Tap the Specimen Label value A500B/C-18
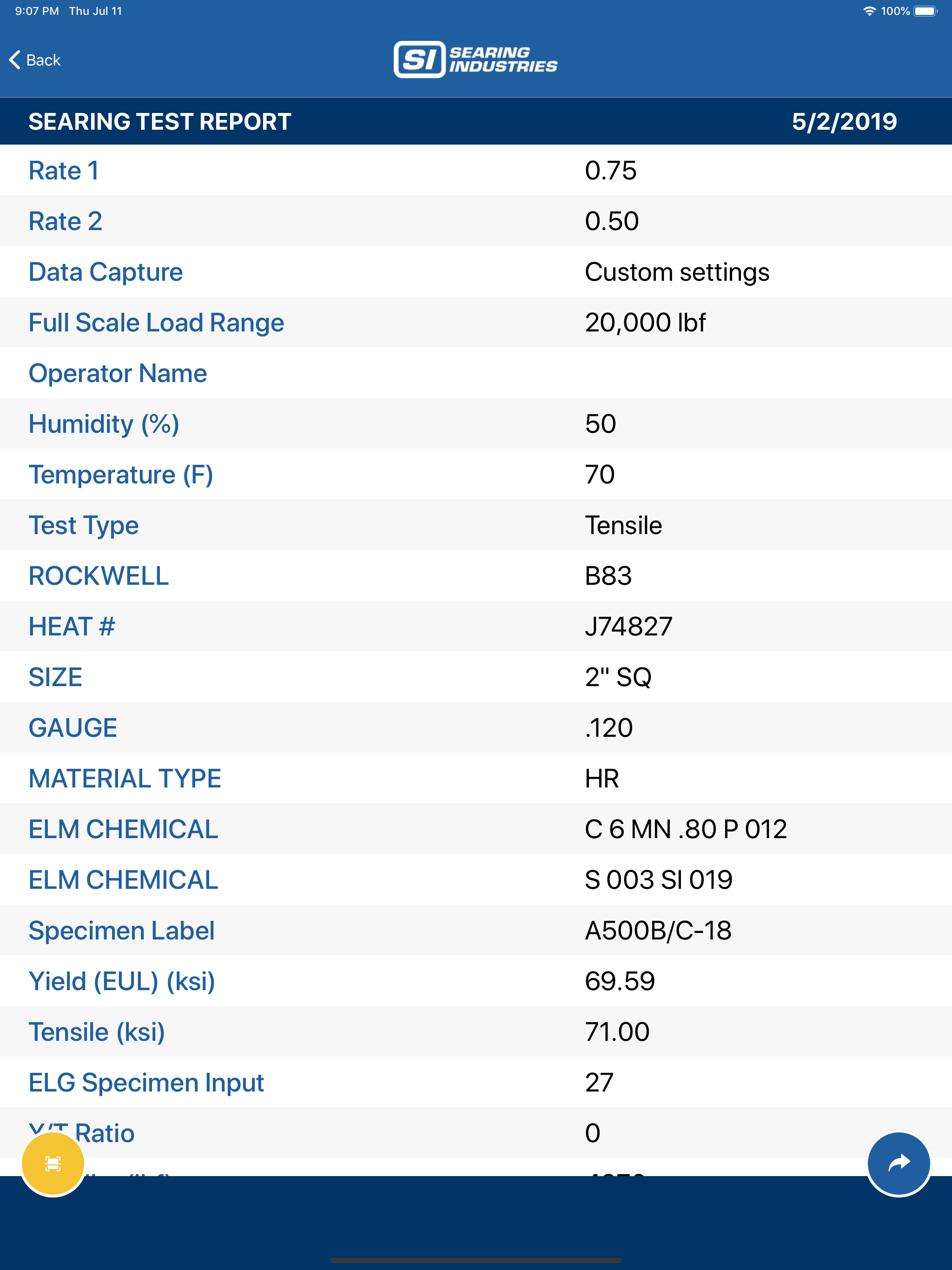 658,930
